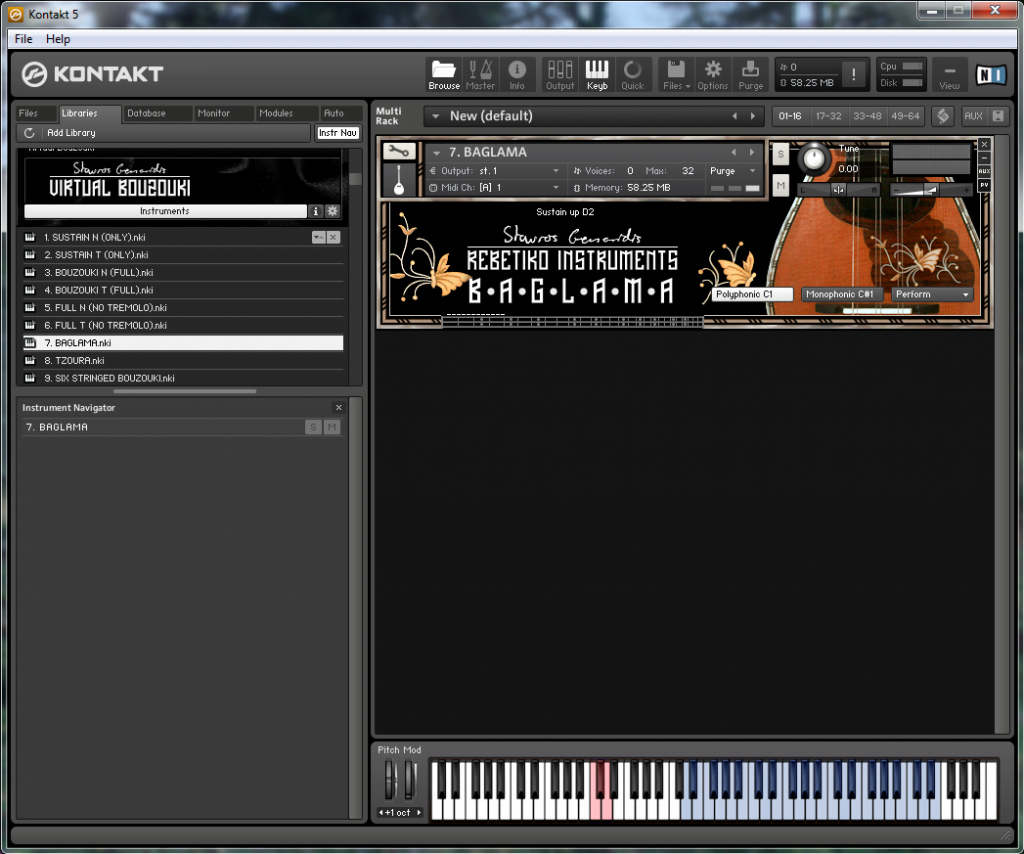Click the baglama instrument icon in the header

[398, 180]
